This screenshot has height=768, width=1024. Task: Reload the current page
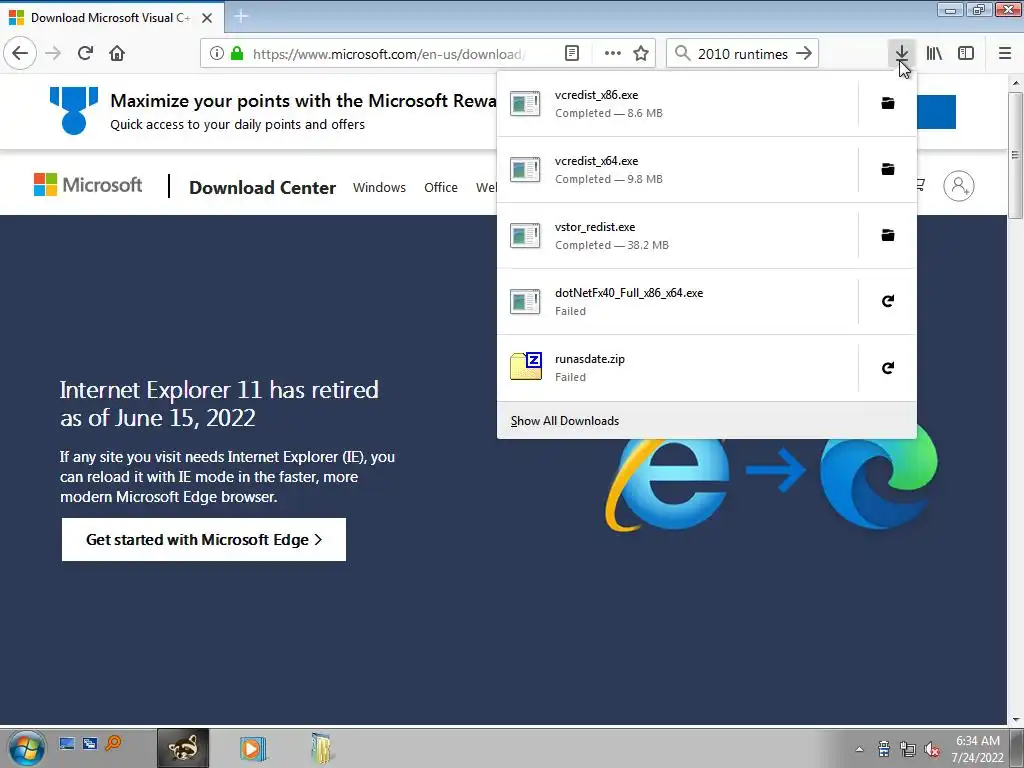[x=86, y=54]
